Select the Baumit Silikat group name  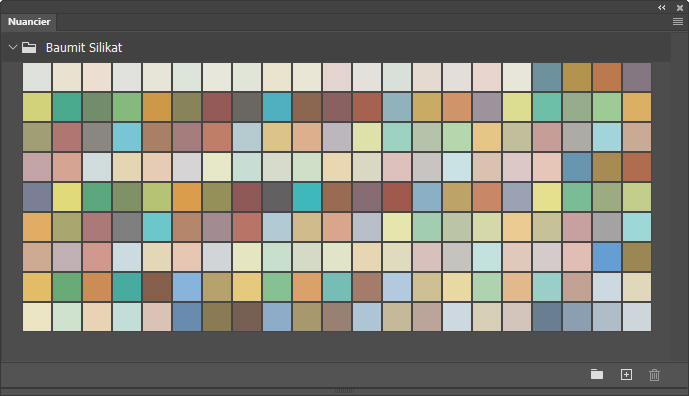click(84, 47)
